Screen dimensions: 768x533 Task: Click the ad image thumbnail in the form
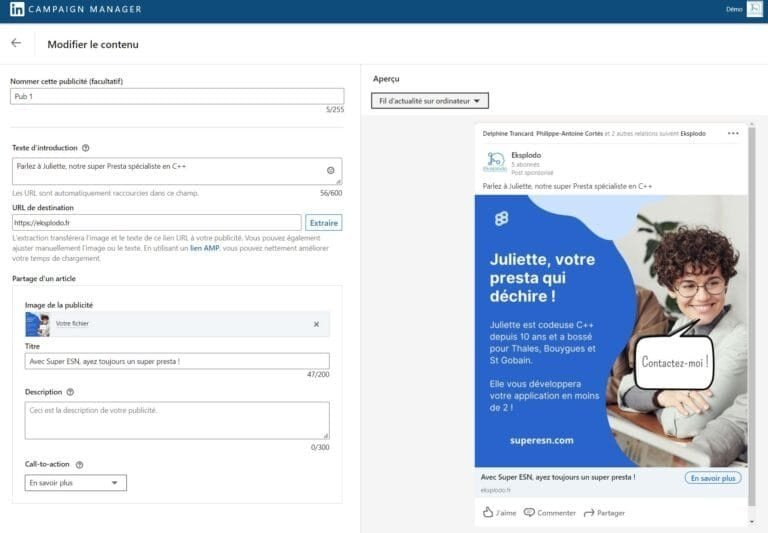[38, 324]
